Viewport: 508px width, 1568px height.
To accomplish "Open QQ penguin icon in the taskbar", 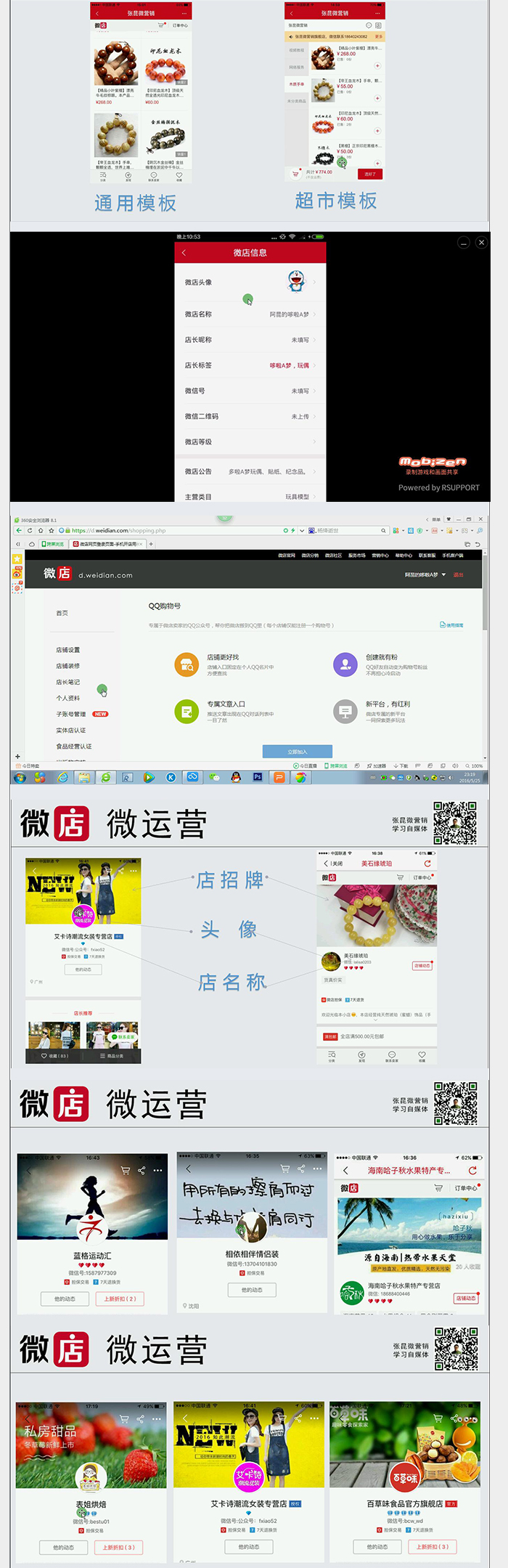I will point(236,777).
